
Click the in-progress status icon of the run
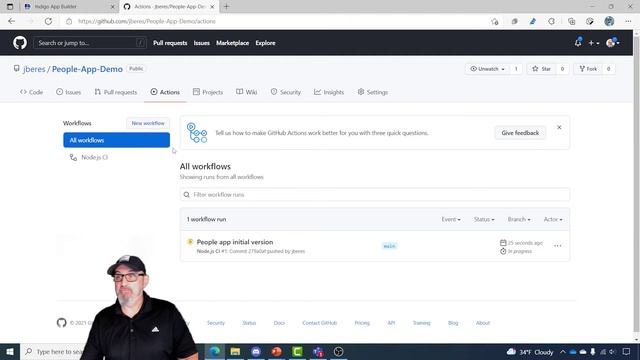[x=190, y=242]
